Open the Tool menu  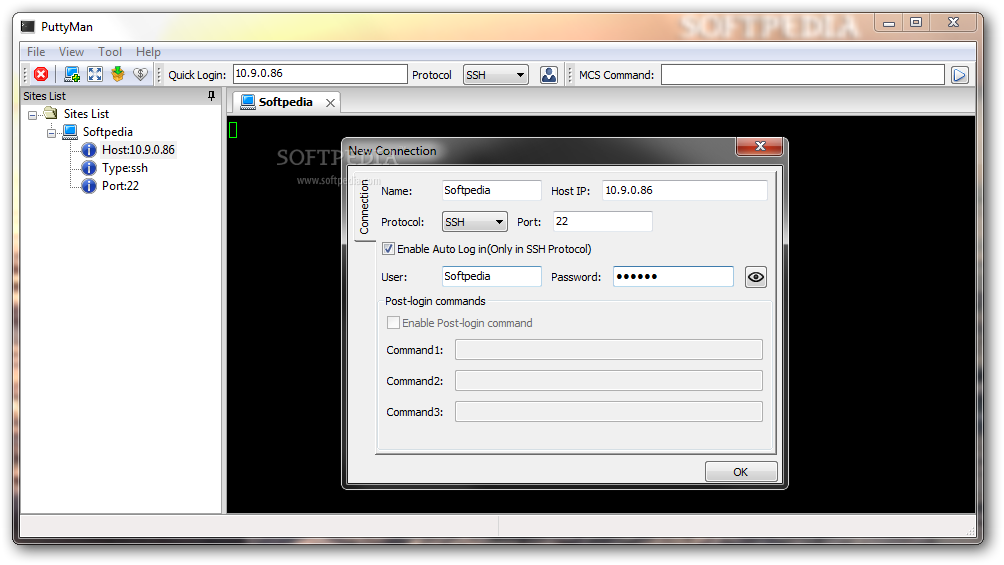point(109,52)
